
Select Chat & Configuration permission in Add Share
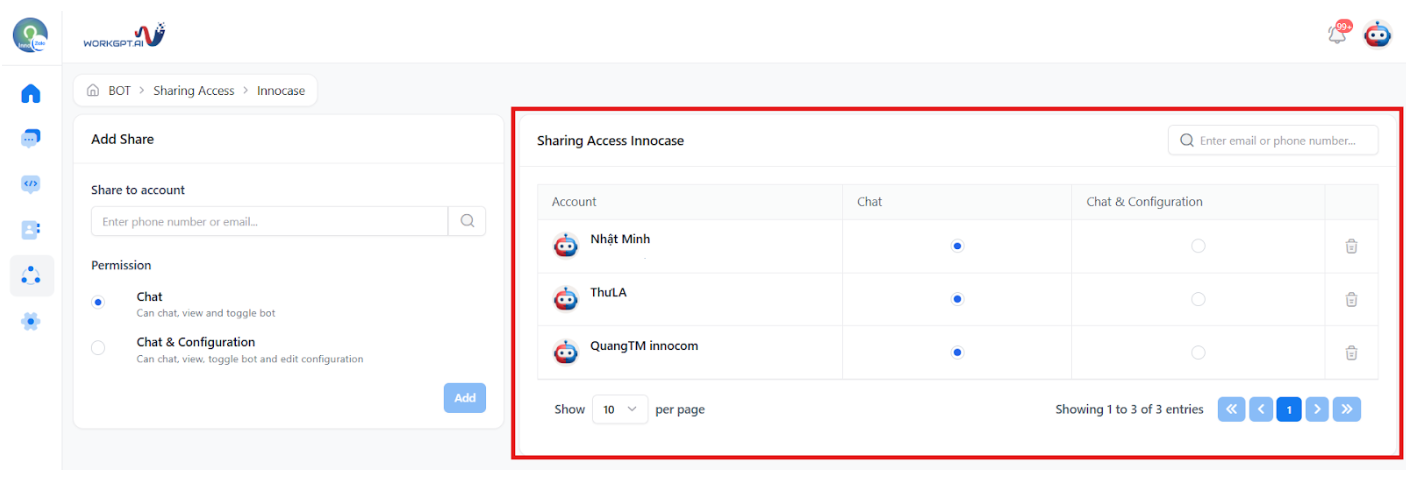(98, 348)
